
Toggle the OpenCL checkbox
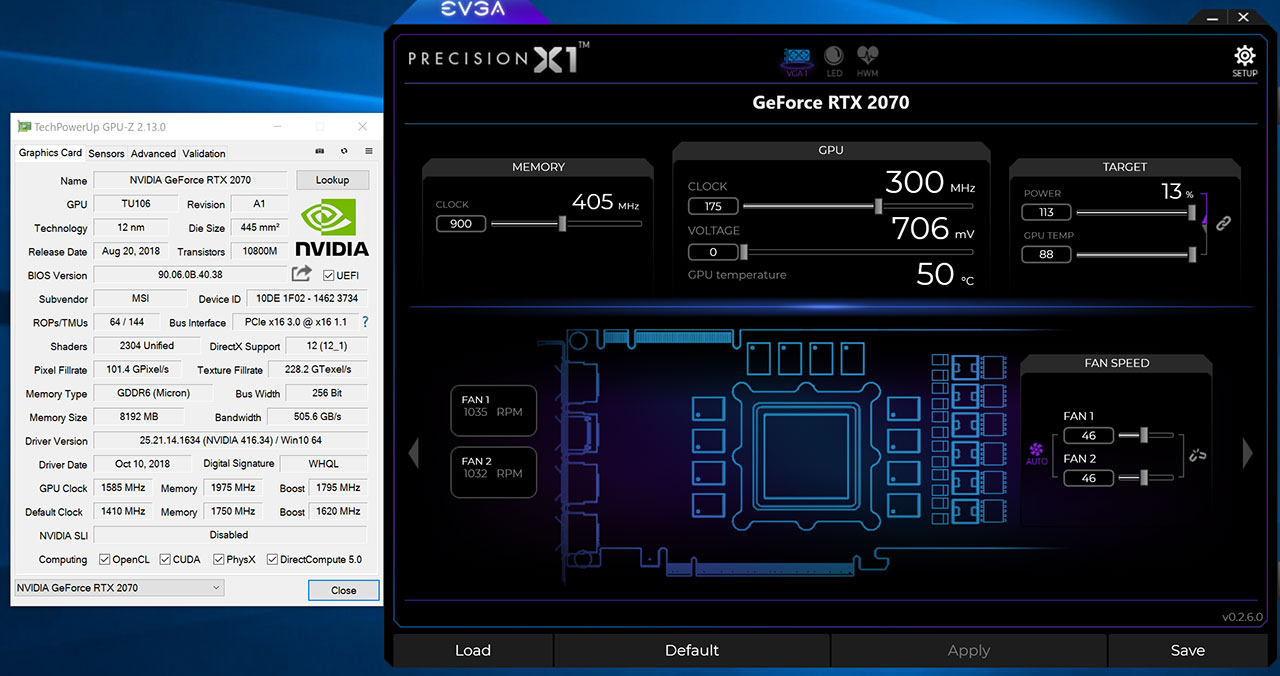click(105, 559)
